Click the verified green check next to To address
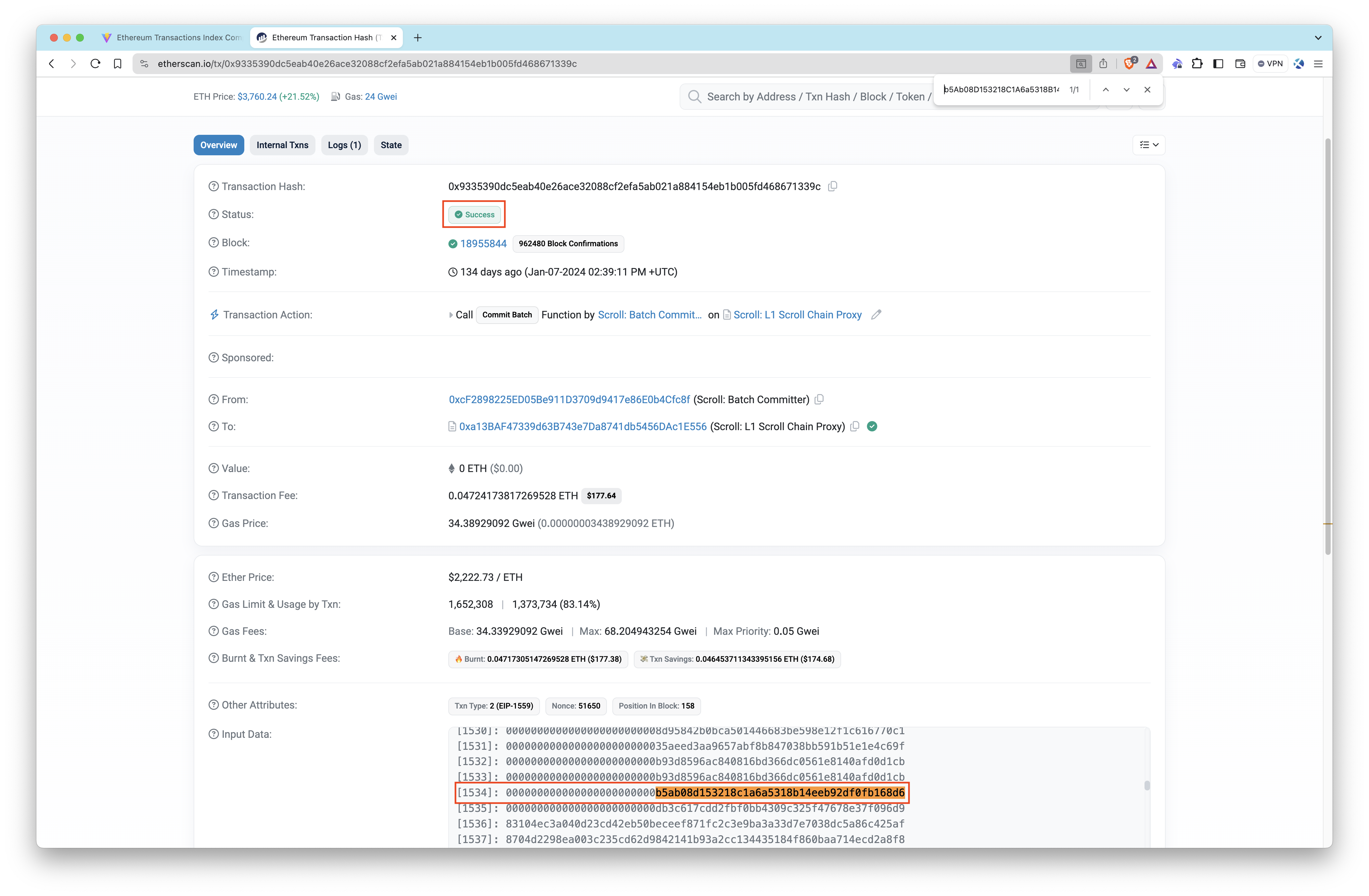Viewport: 1369px width, 896px height. (872, 426)
